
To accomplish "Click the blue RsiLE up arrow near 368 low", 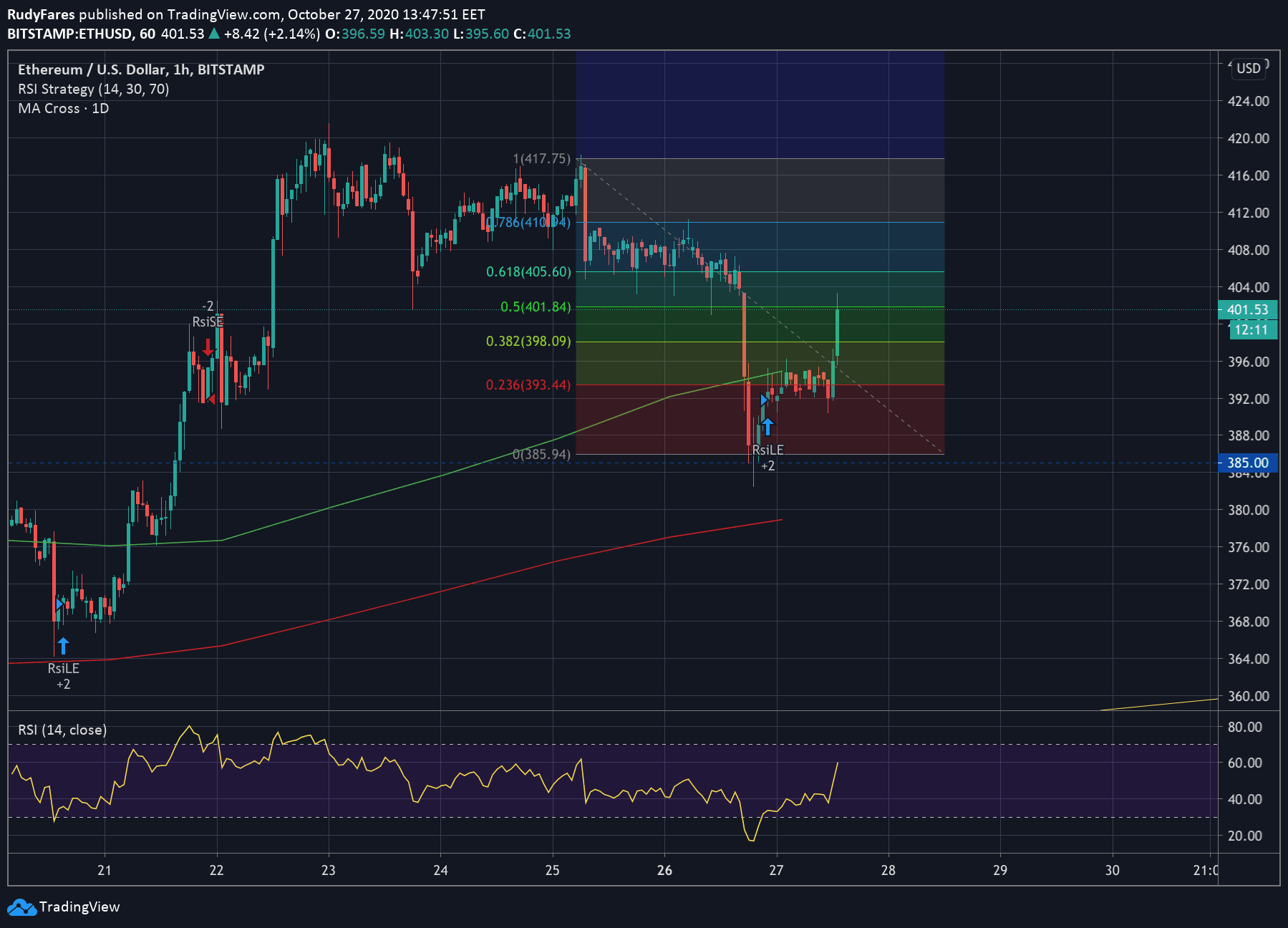I will coord(63,646).
